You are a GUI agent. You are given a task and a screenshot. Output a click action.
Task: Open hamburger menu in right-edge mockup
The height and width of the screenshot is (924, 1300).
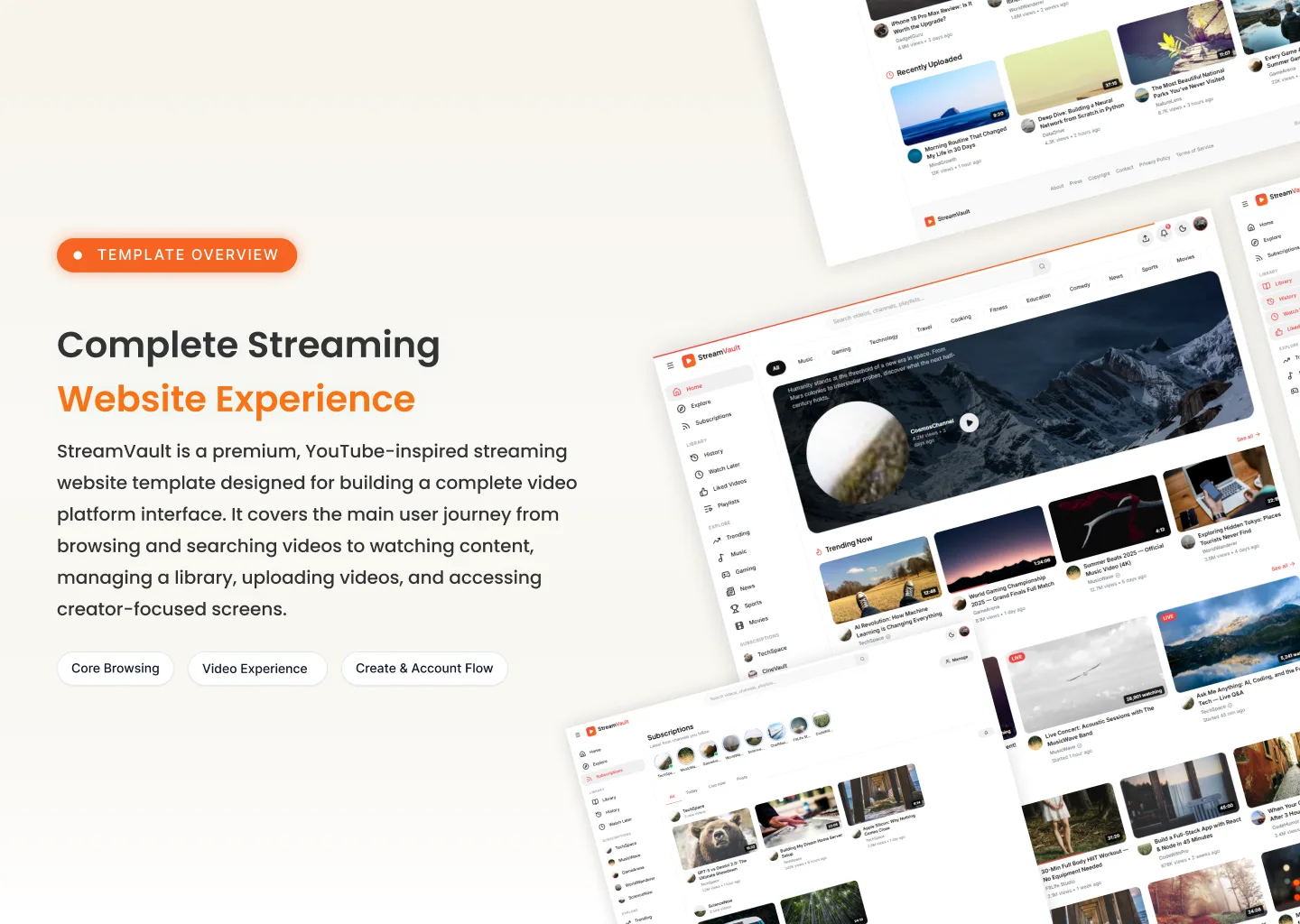1245,204
